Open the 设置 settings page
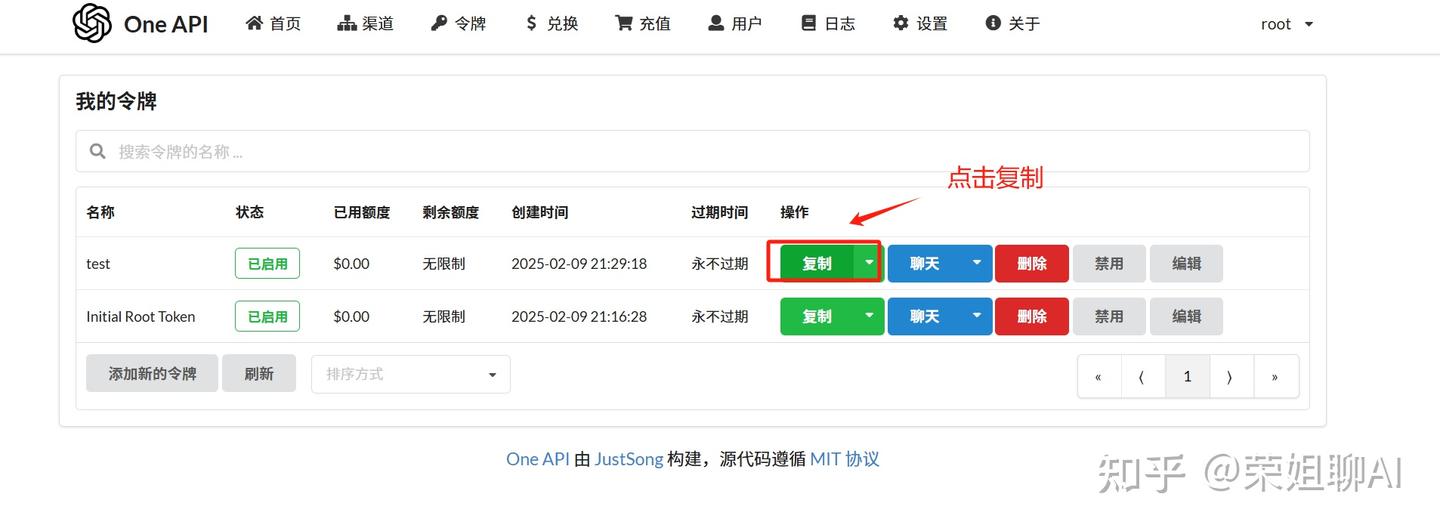Image resolution: width=1440 pixels, height=531 pixels. (x=920, y=23)
